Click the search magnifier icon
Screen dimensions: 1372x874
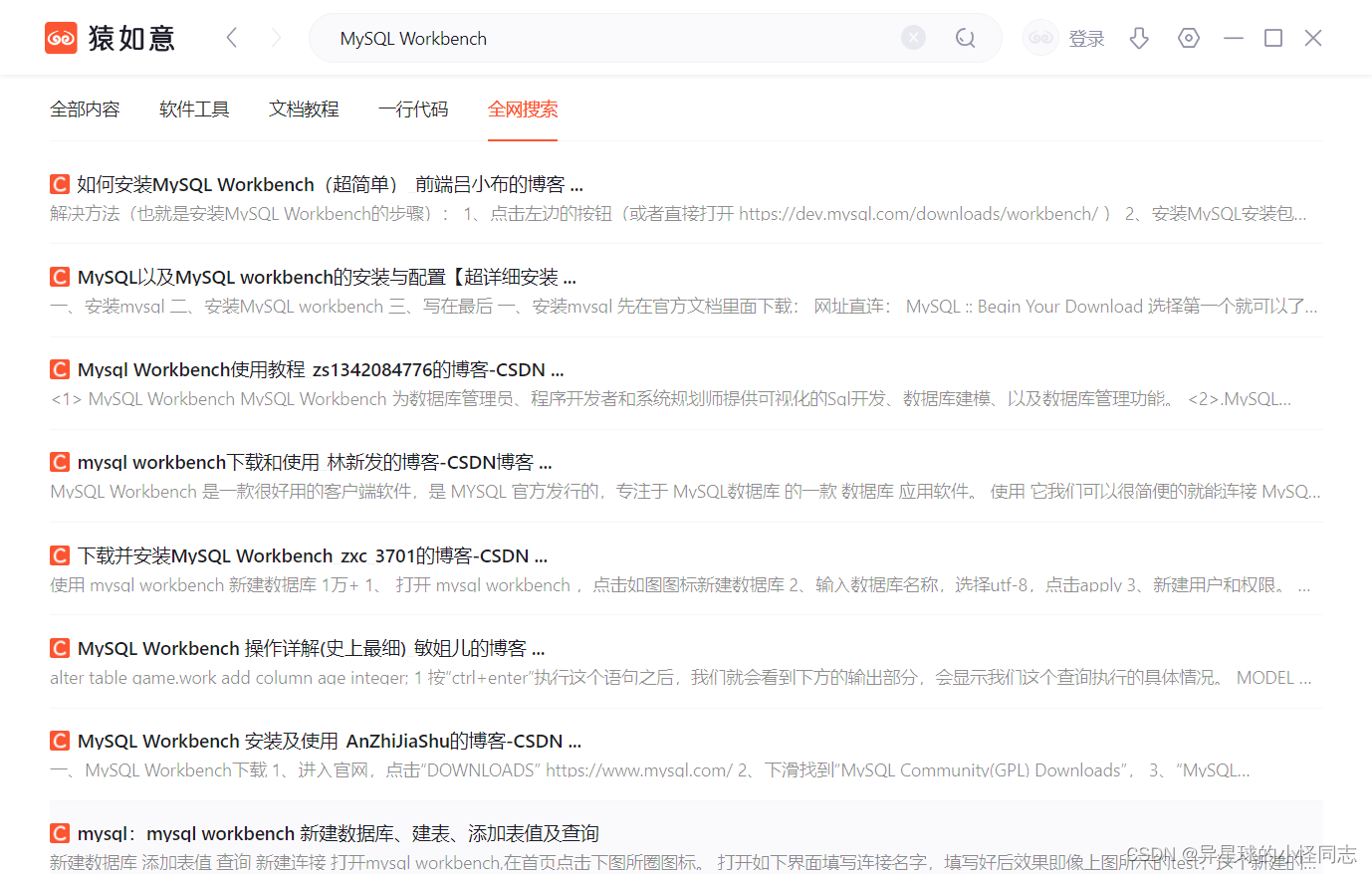point(965,38)
